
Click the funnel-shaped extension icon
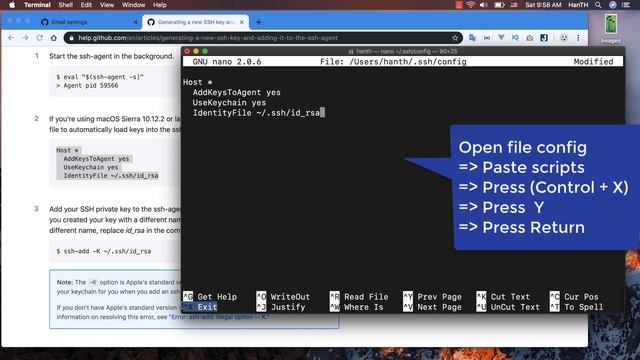pos(501,38)
